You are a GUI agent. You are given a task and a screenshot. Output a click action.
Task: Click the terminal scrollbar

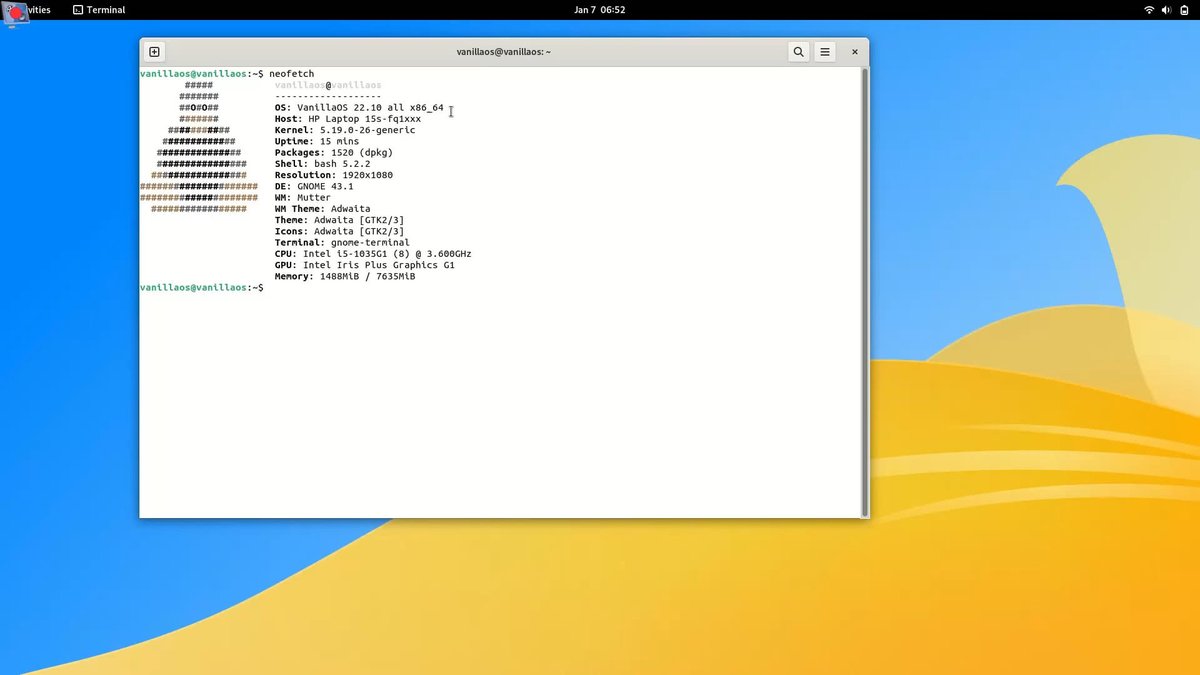pos(864,290)
